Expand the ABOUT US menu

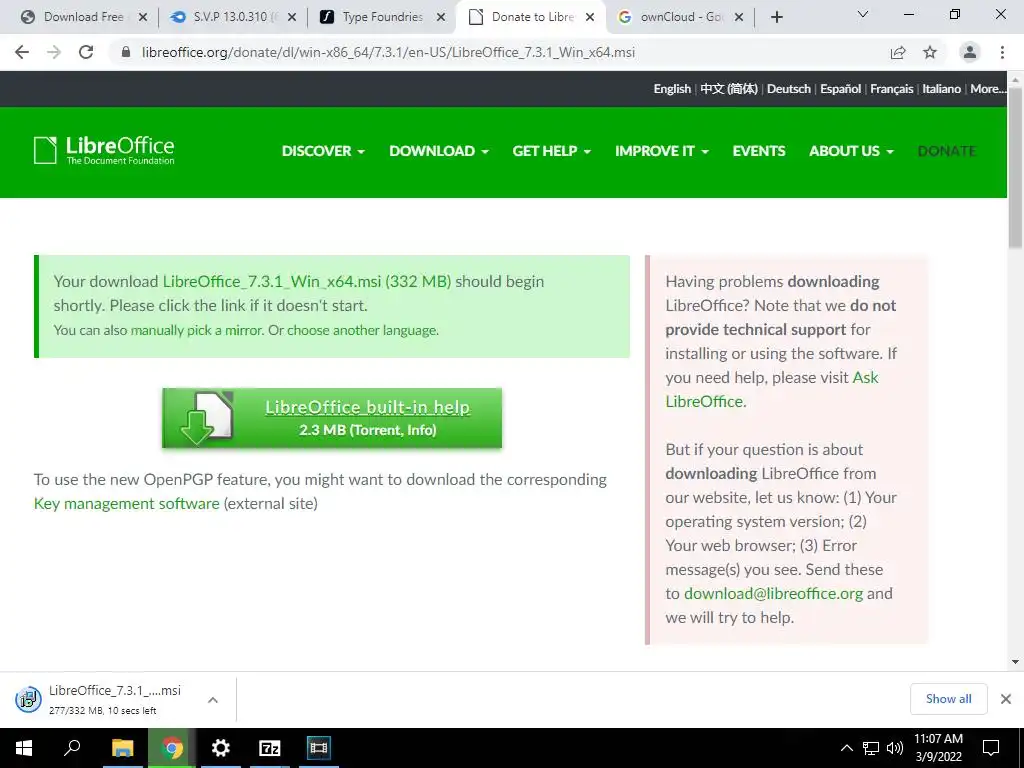pyautogui.click(x=852, y=151)
